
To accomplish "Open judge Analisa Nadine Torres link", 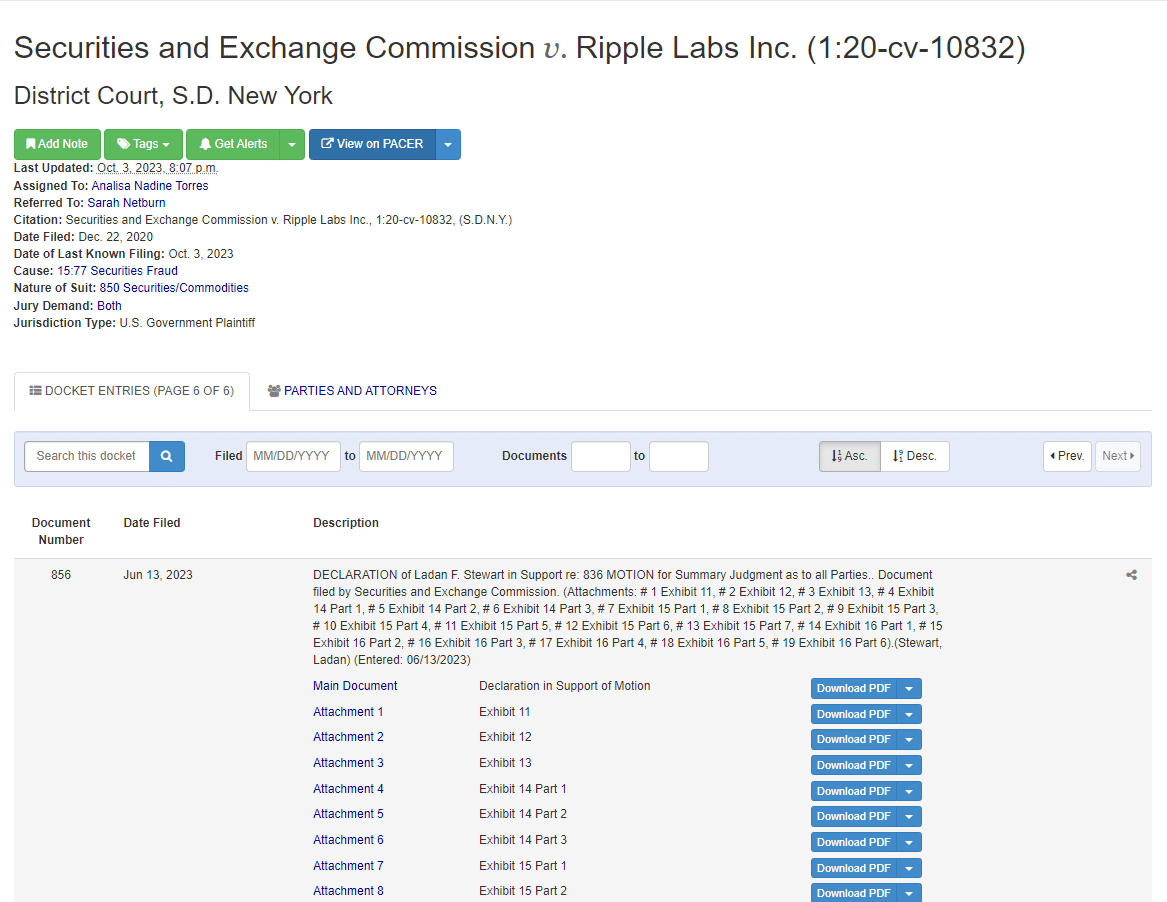I will tap(150, 186).
